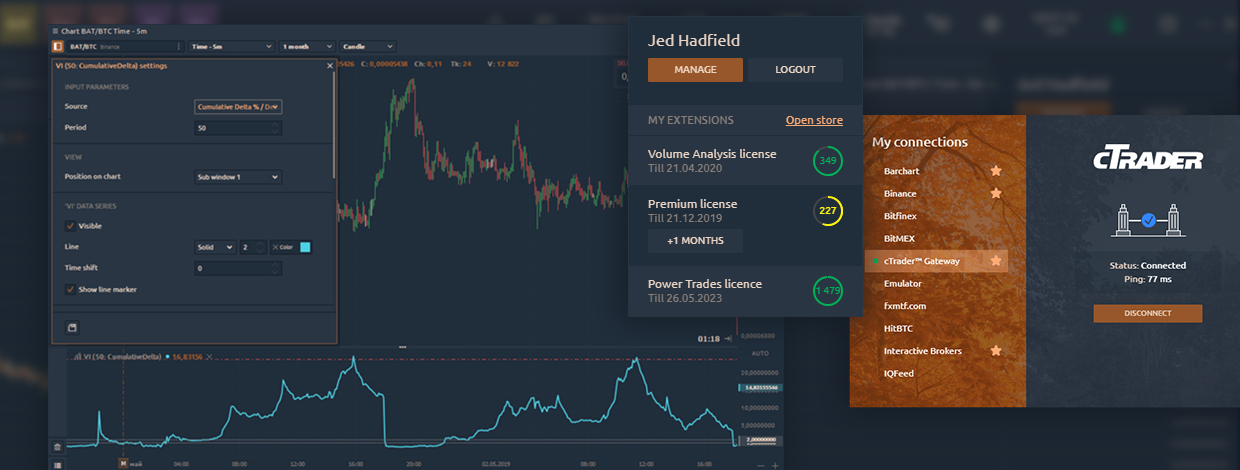Open the 1 month range dropdown
Viewport: 1240px width, 470px height.
point(306,46)
